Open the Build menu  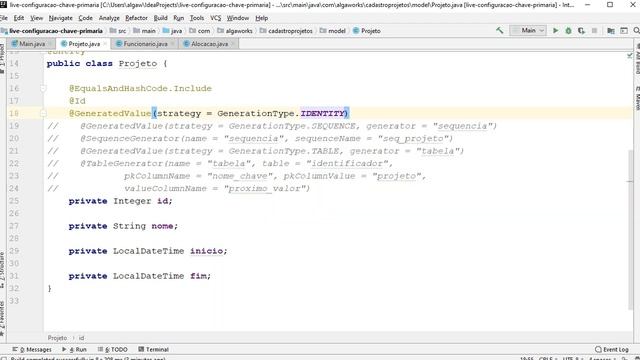click(160, 18)
